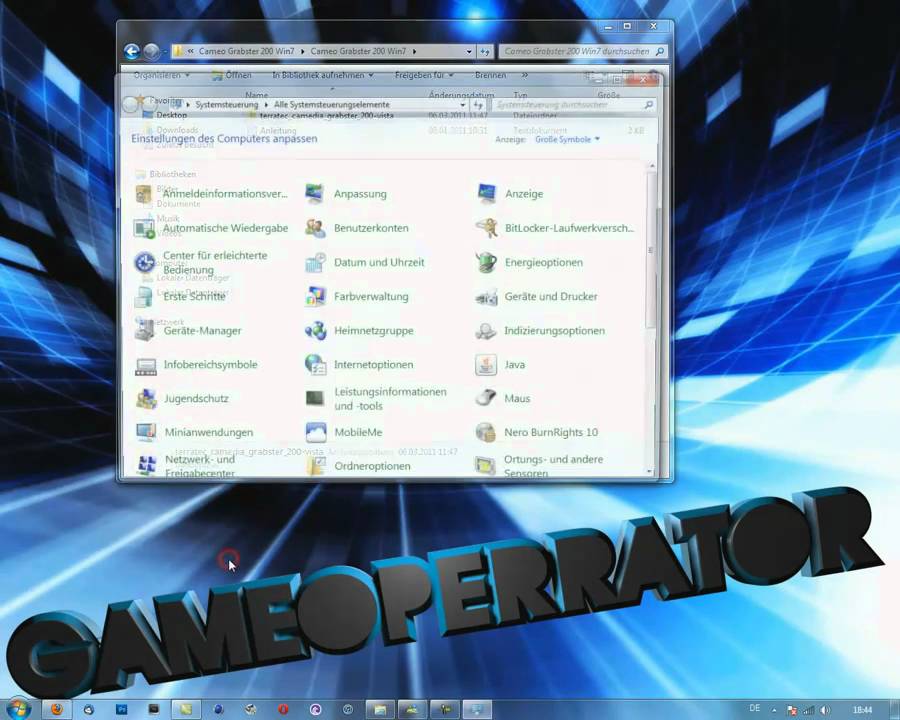The image size is (900, 720).
Task: Launch Firefox from the taskbar
Action: click(56, 710)
